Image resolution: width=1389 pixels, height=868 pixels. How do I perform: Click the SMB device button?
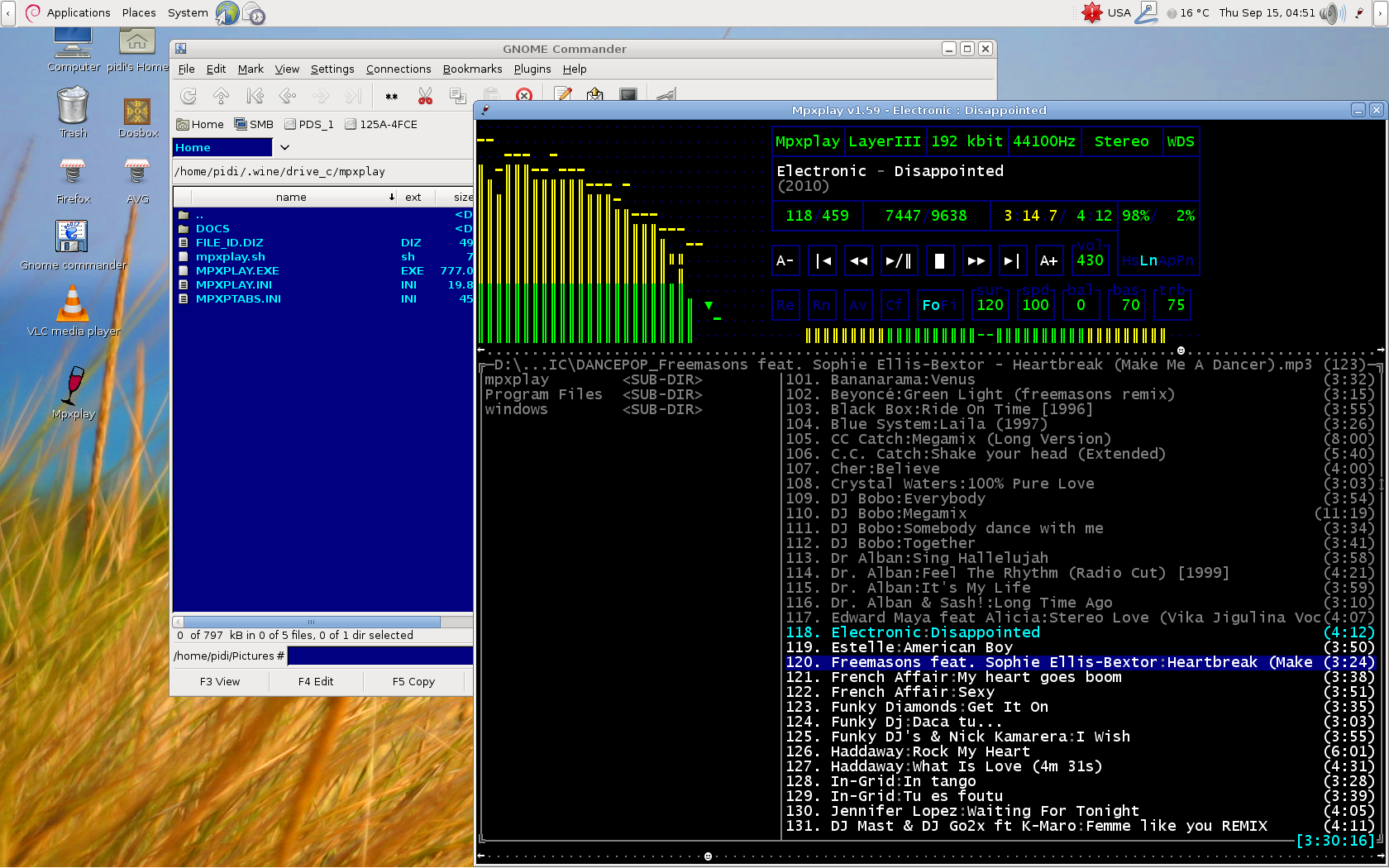(254, 124)
